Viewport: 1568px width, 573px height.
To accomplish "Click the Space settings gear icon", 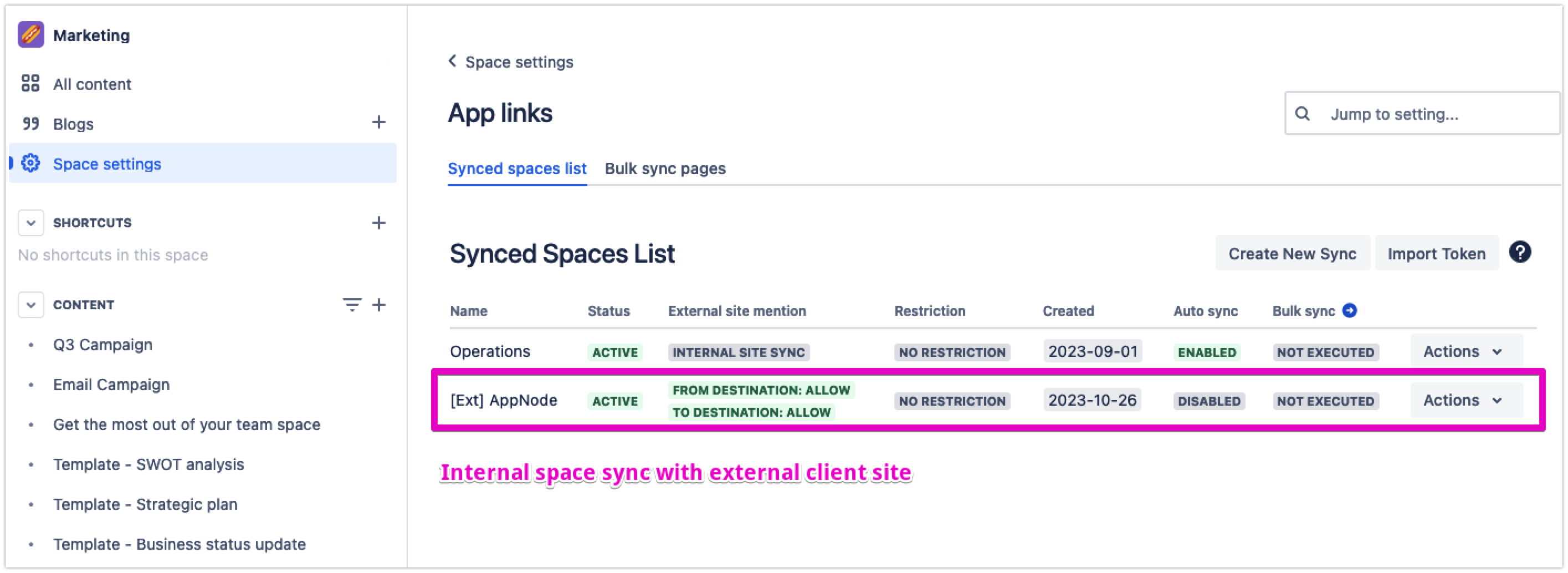I will point(30,163).
